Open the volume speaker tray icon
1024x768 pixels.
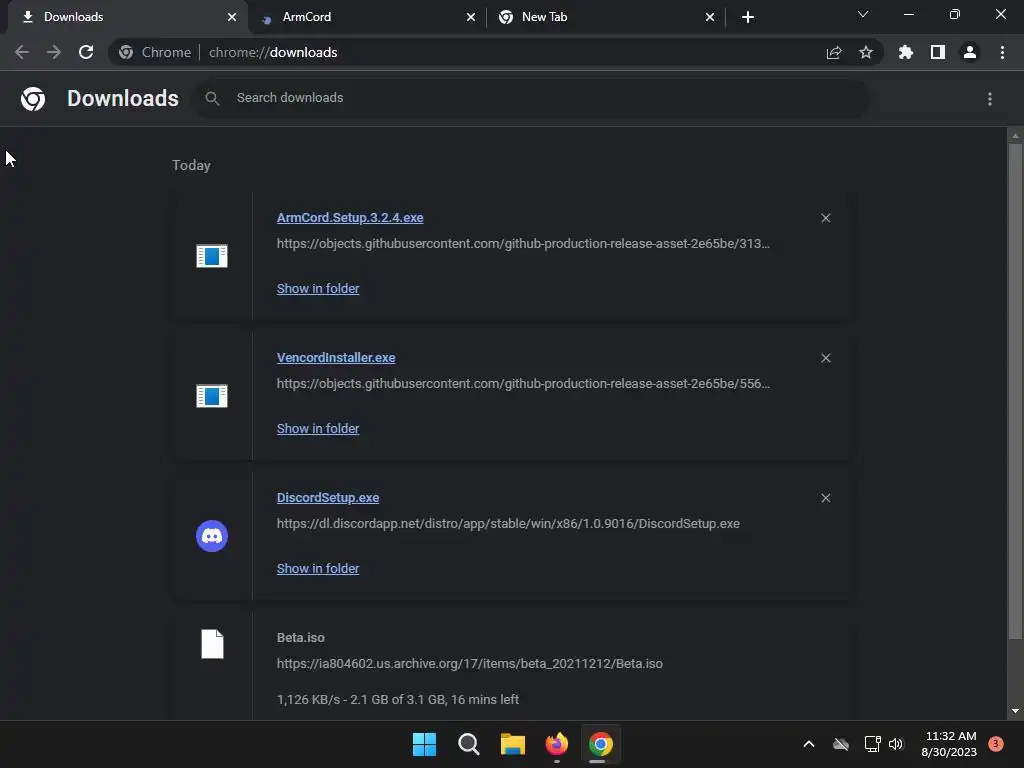point(896,744)
